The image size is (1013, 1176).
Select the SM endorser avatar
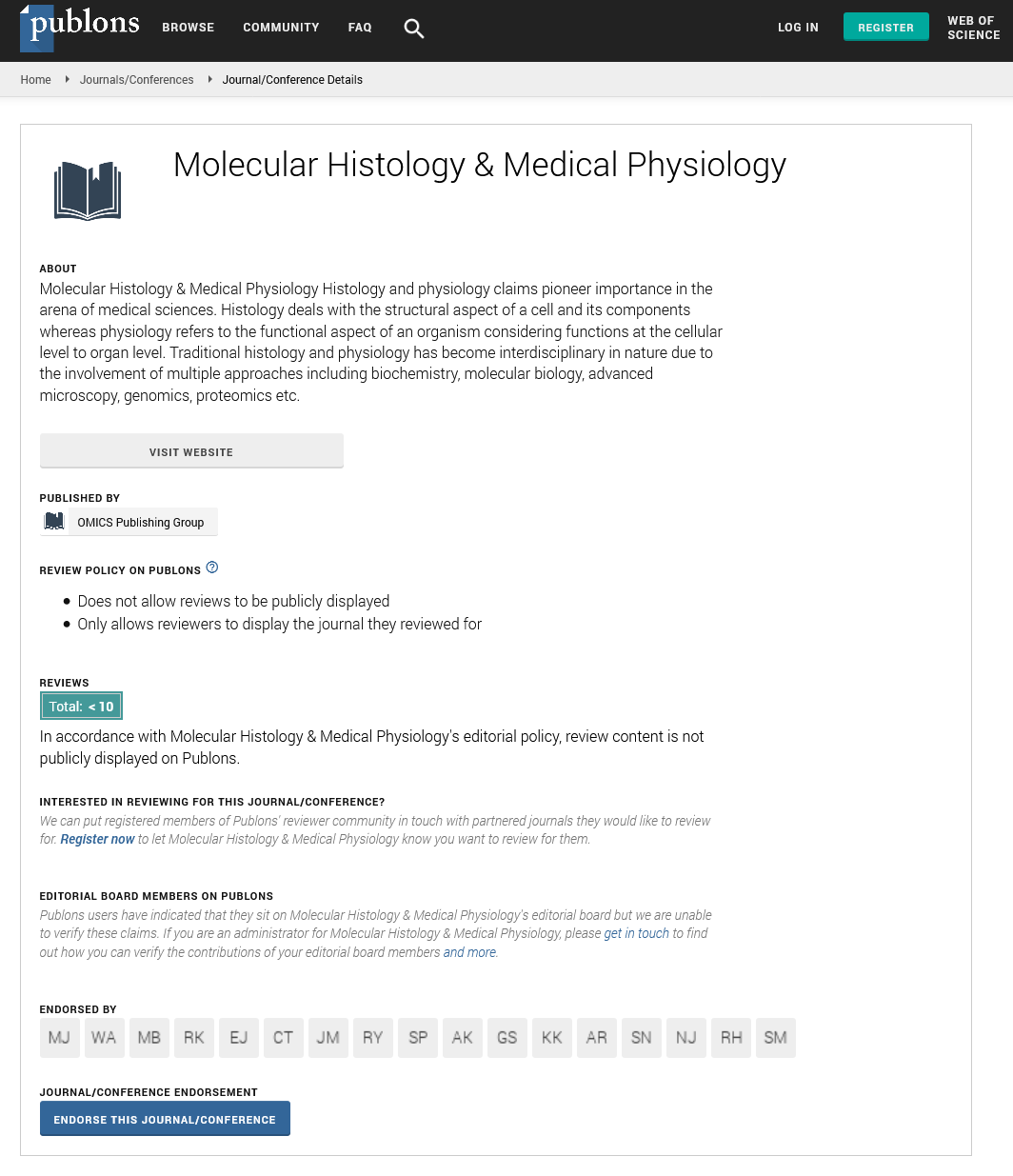(776, 1038)
